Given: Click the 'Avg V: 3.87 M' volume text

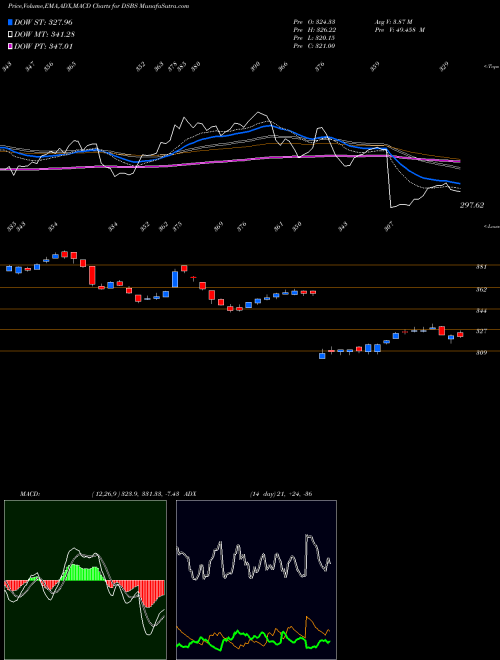Looking at the screenshot, I should [x=393, y=22].
